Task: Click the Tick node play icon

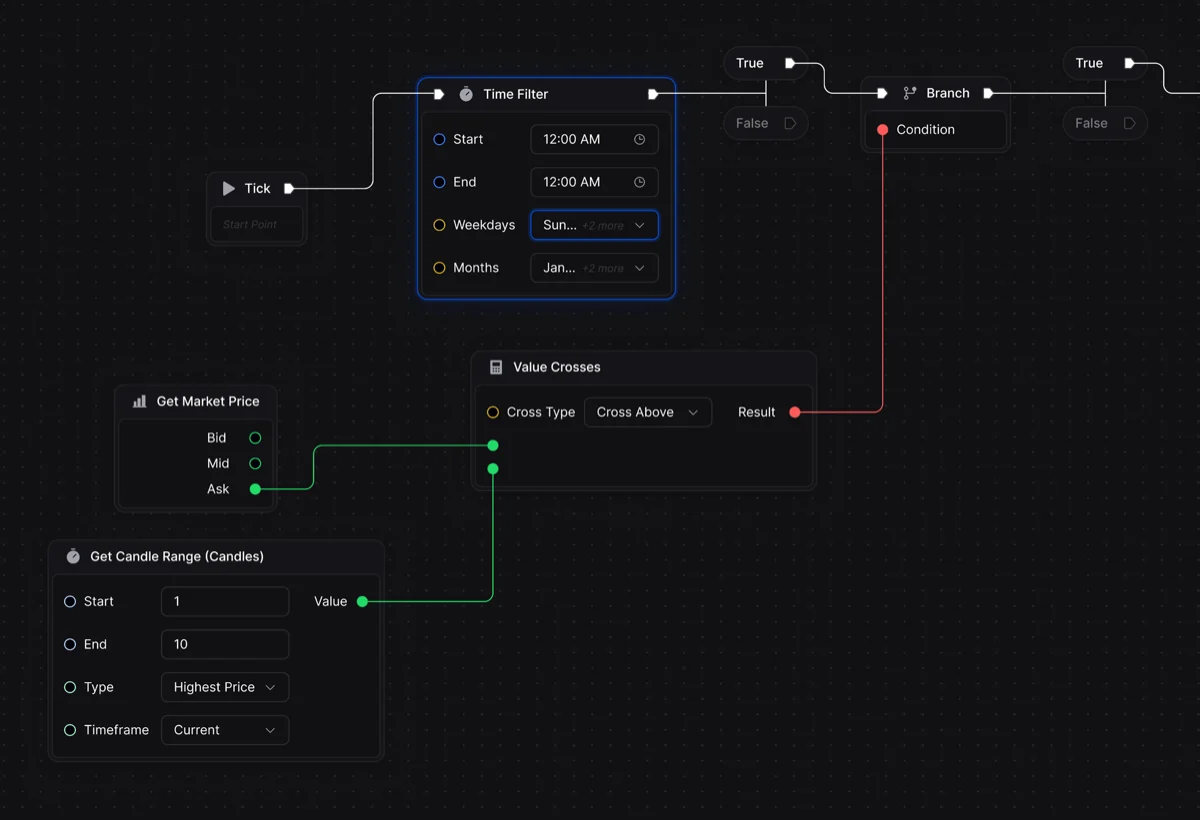Action: click(x=229, y=188)
